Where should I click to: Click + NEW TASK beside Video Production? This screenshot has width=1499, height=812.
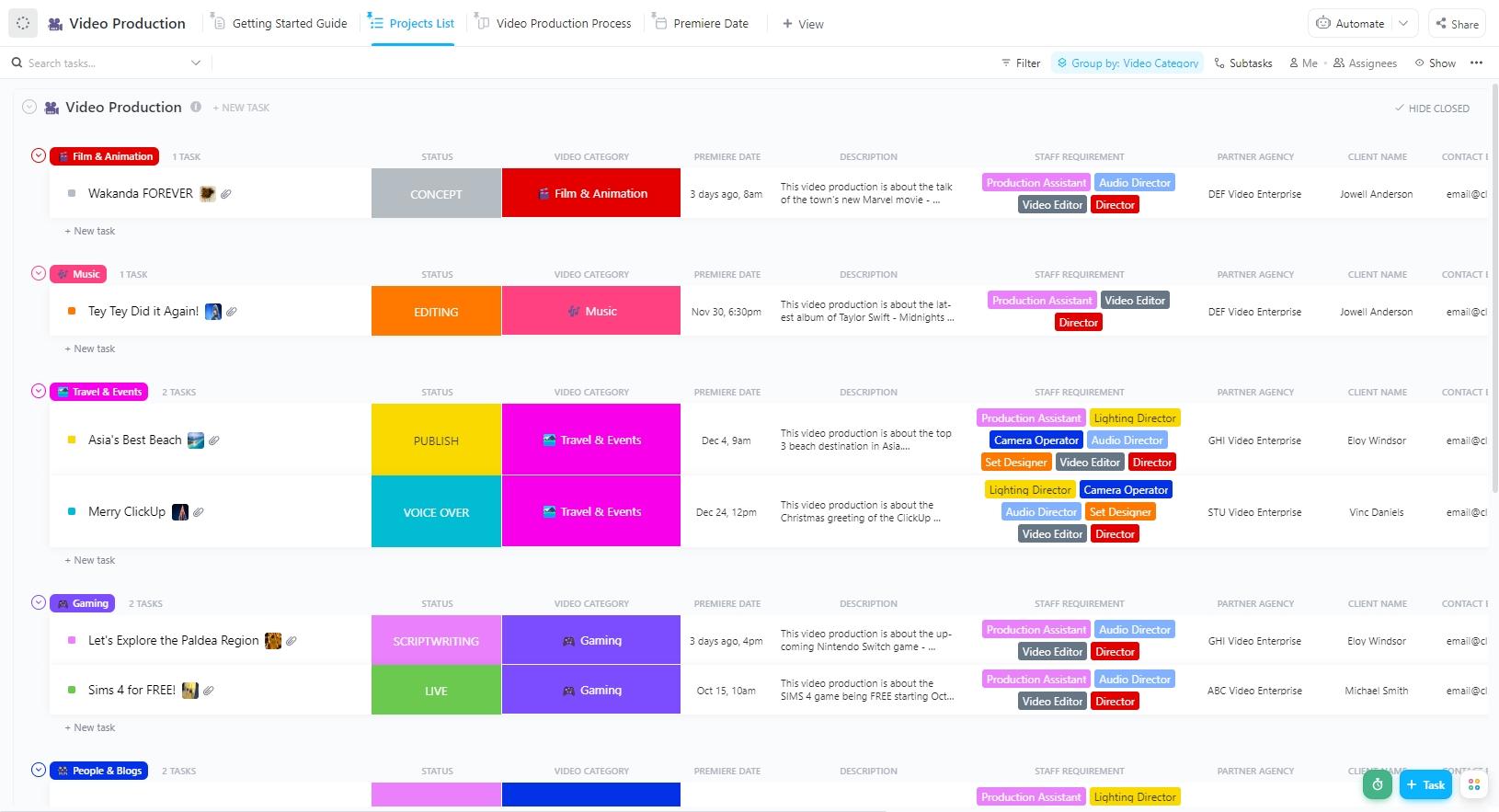tap(241, 108)
